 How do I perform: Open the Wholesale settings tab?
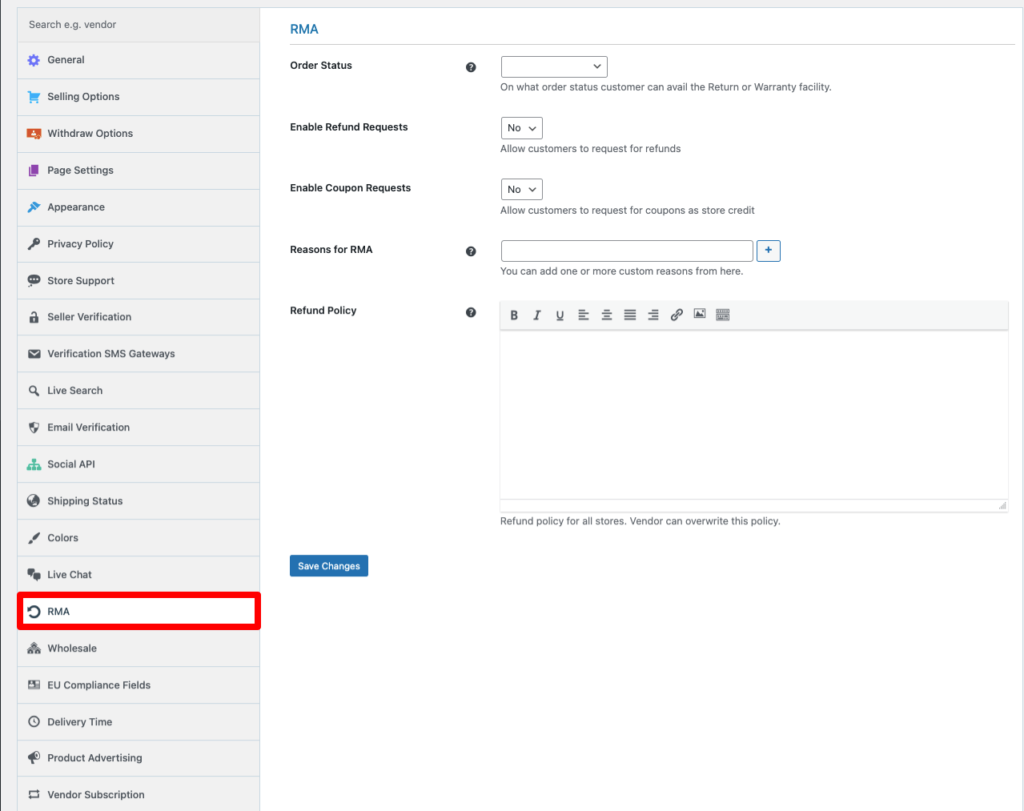138,648
